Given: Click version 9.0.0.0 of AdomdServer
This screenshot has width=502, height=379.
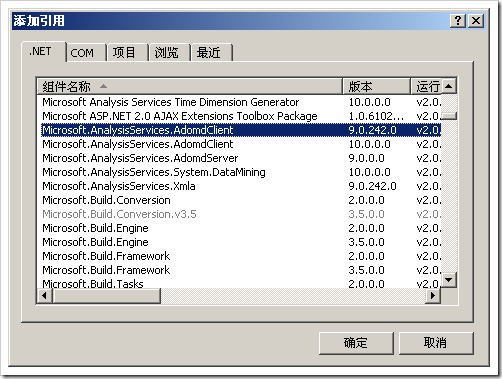Looking at the screenshot, I should click(367, 158).
